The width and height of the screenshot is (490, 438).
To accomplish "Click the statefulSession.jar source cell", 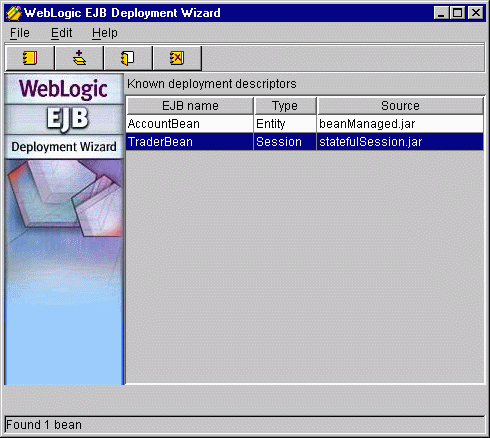I will [x=400, y=142].
